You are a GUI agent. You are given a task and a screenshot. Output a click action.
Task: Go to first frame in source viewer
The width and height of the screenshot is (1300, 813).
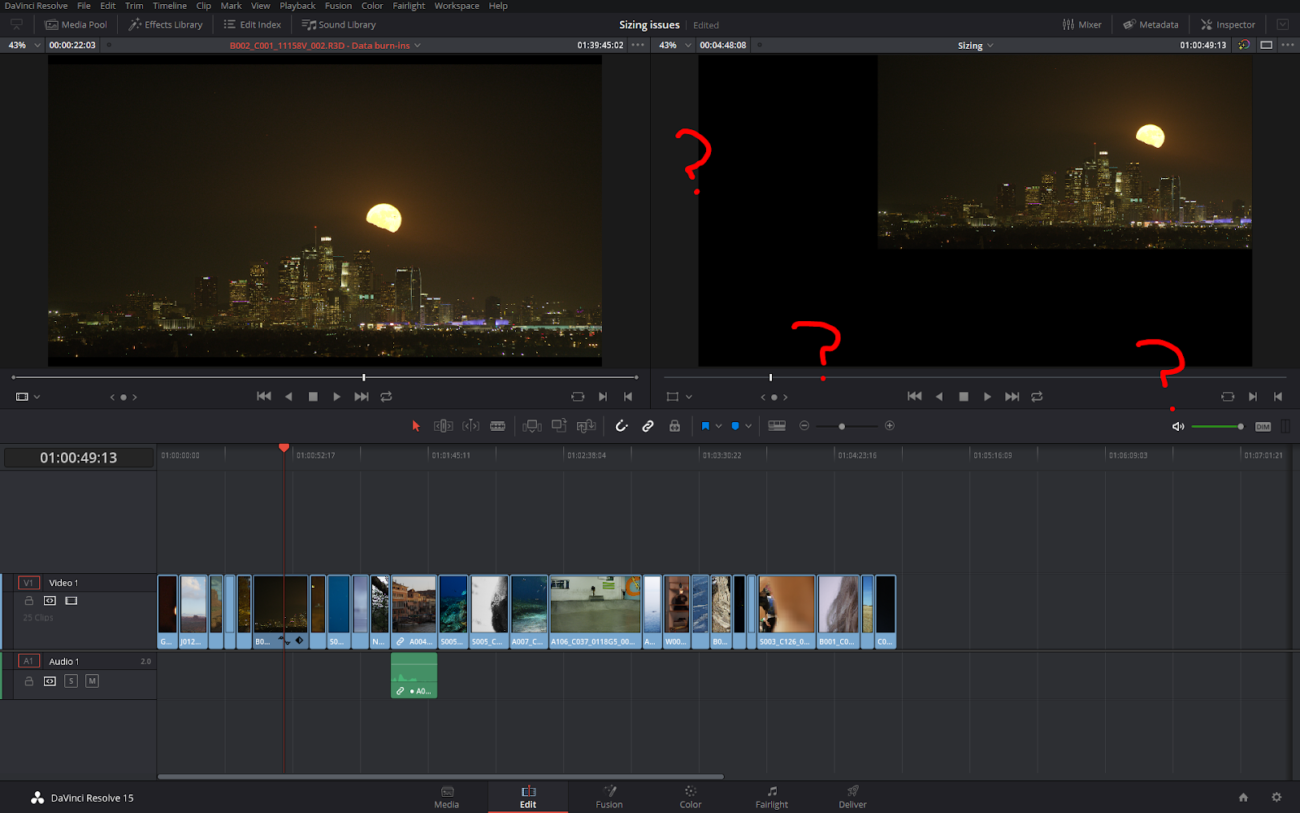click(264, 397)
